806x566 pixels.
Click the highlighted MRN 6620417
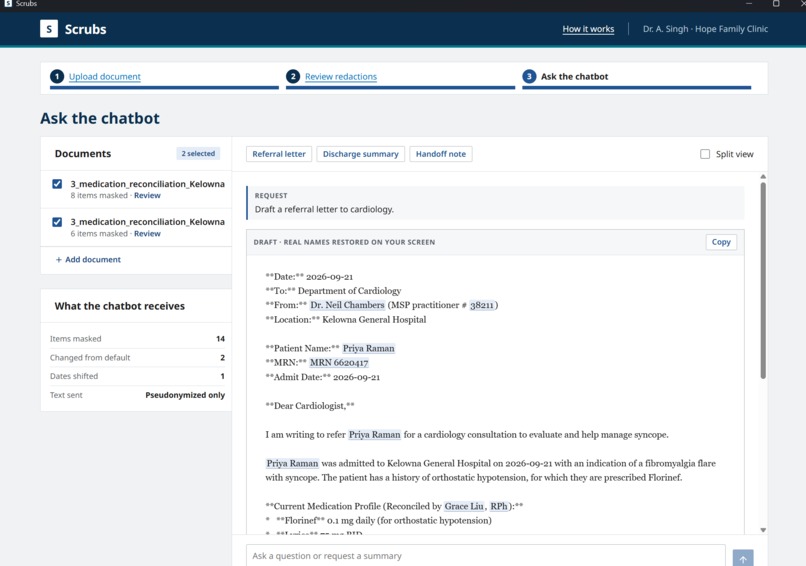[339, 362]
